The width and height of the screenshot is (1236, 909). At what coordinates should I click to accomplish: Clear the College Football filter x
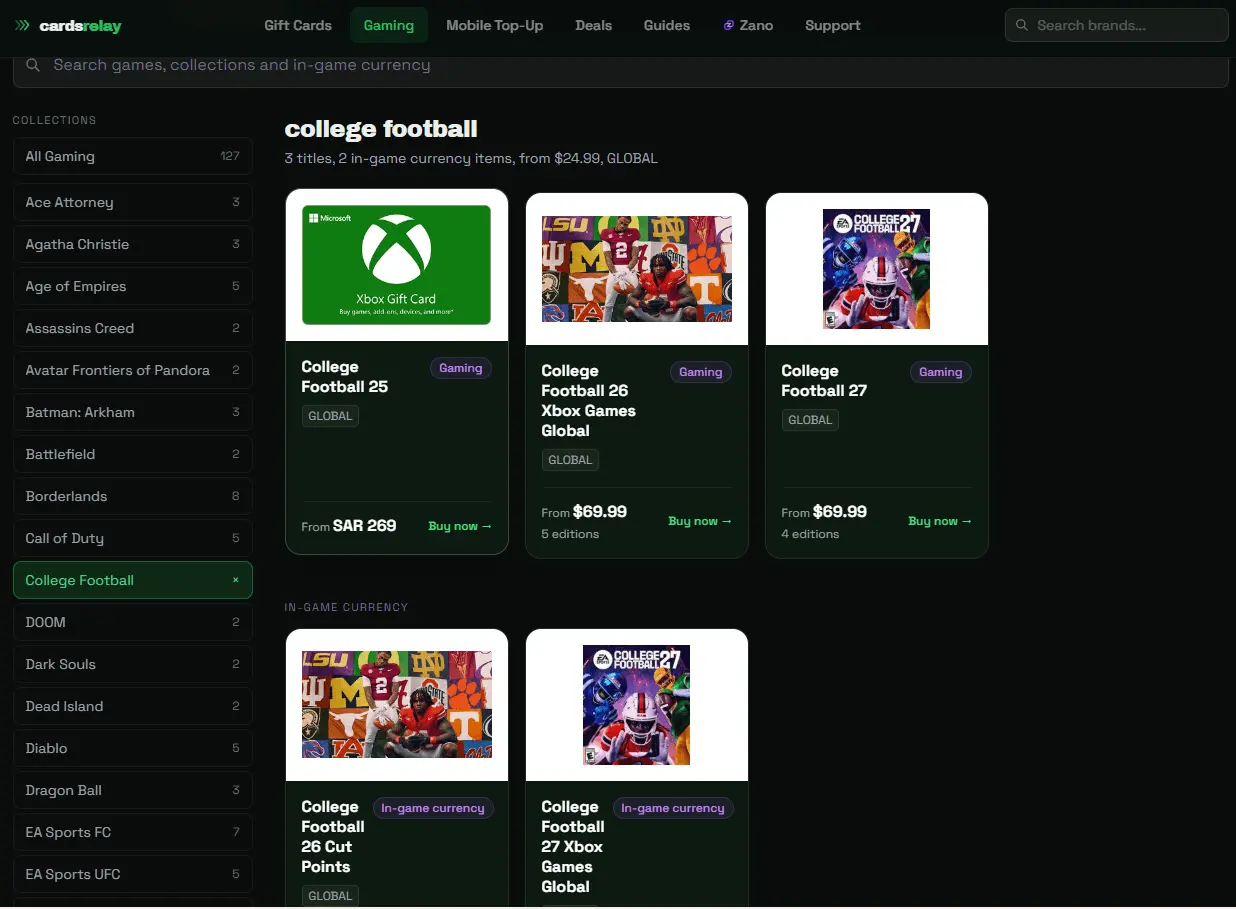tap(236, 580)
